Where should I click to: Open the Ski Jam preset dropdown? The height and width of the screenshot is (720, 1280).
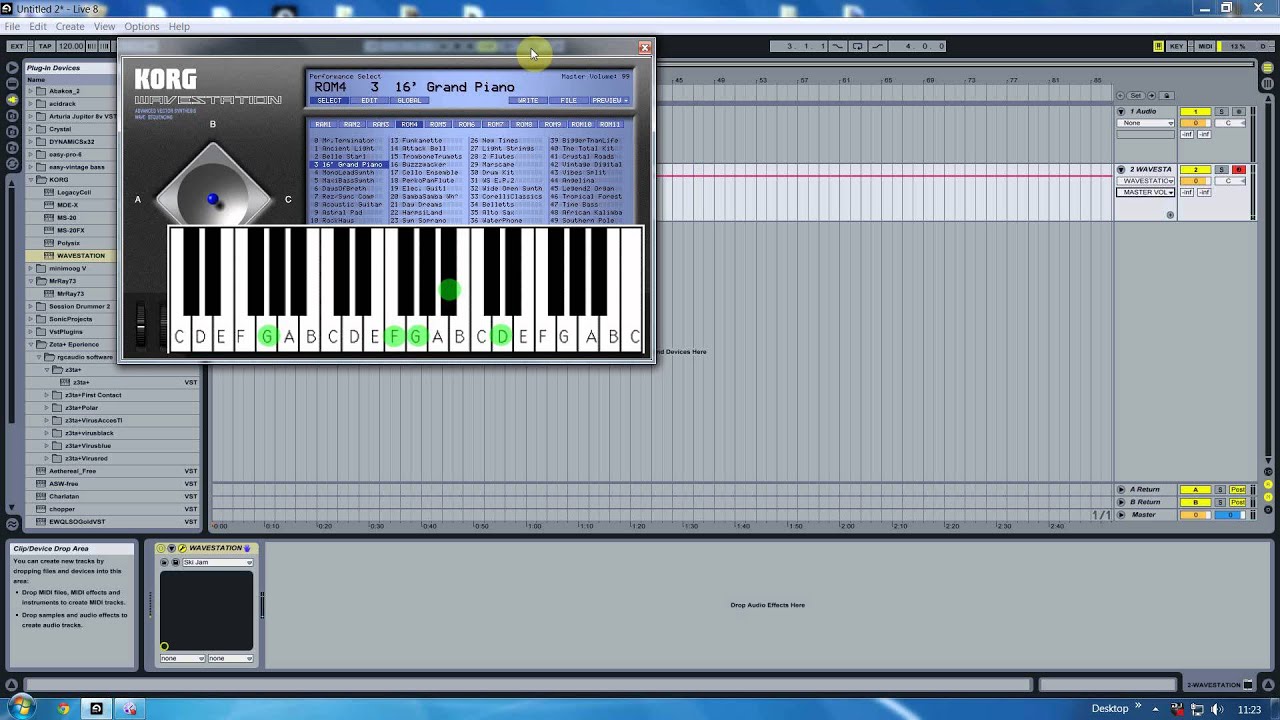[217, 562]
